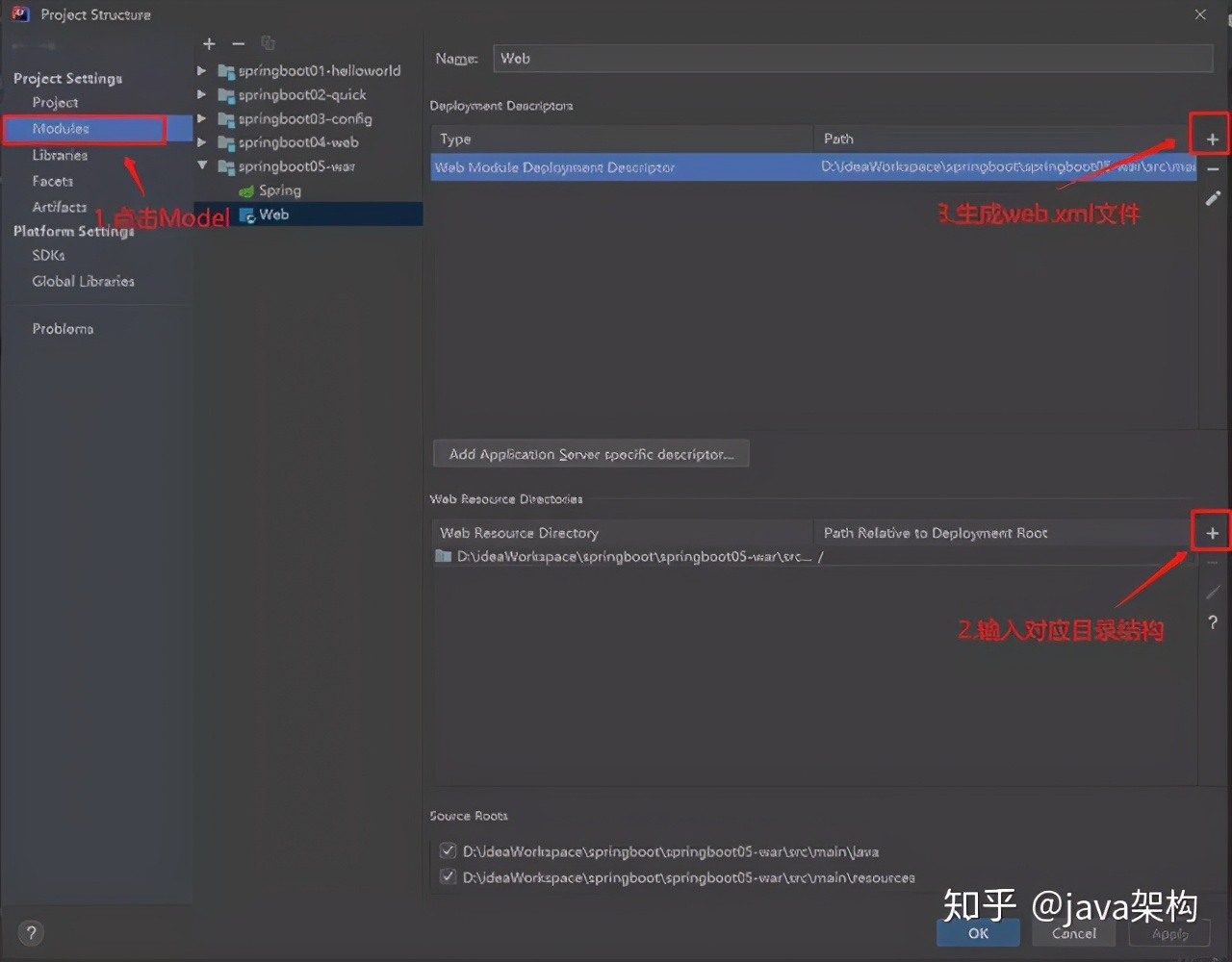Select the Spring facet leaf icon

(x=246, y=191)
